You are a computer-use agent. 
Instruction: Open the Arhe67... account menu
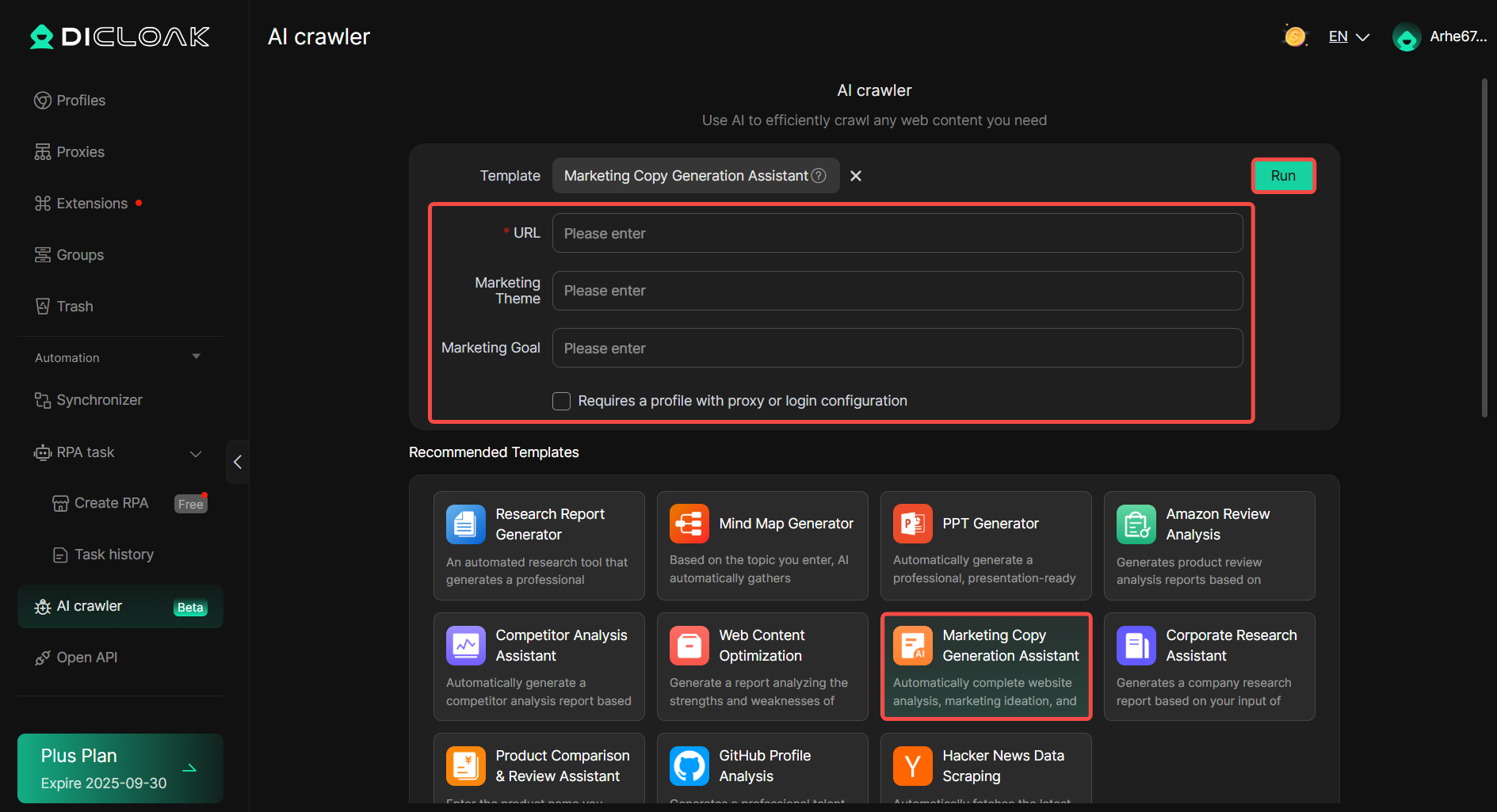pyautogui.click(x=1458, y=36)
